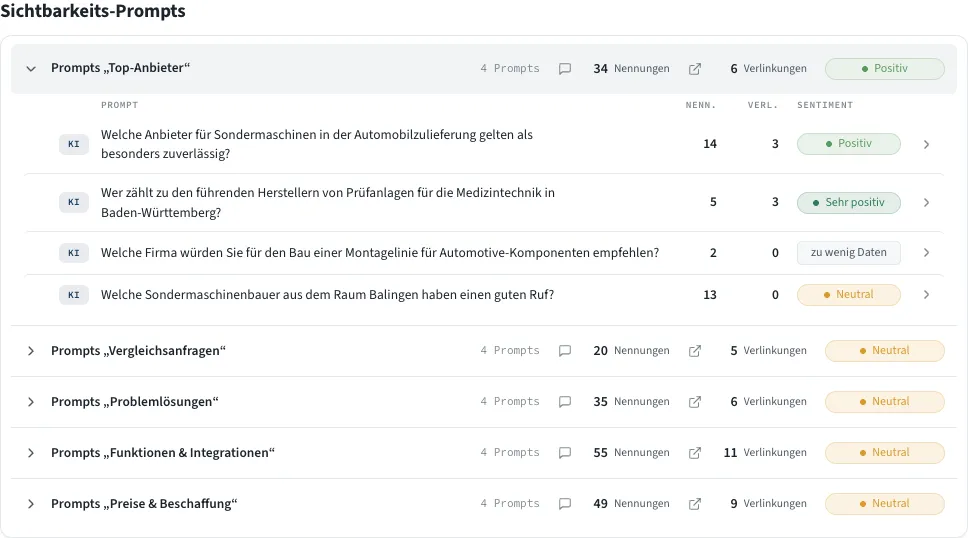Screen dimensions: 968x538
Task: Click Neutral badge in Funktionen & Integrationen row
Action: 885,453
